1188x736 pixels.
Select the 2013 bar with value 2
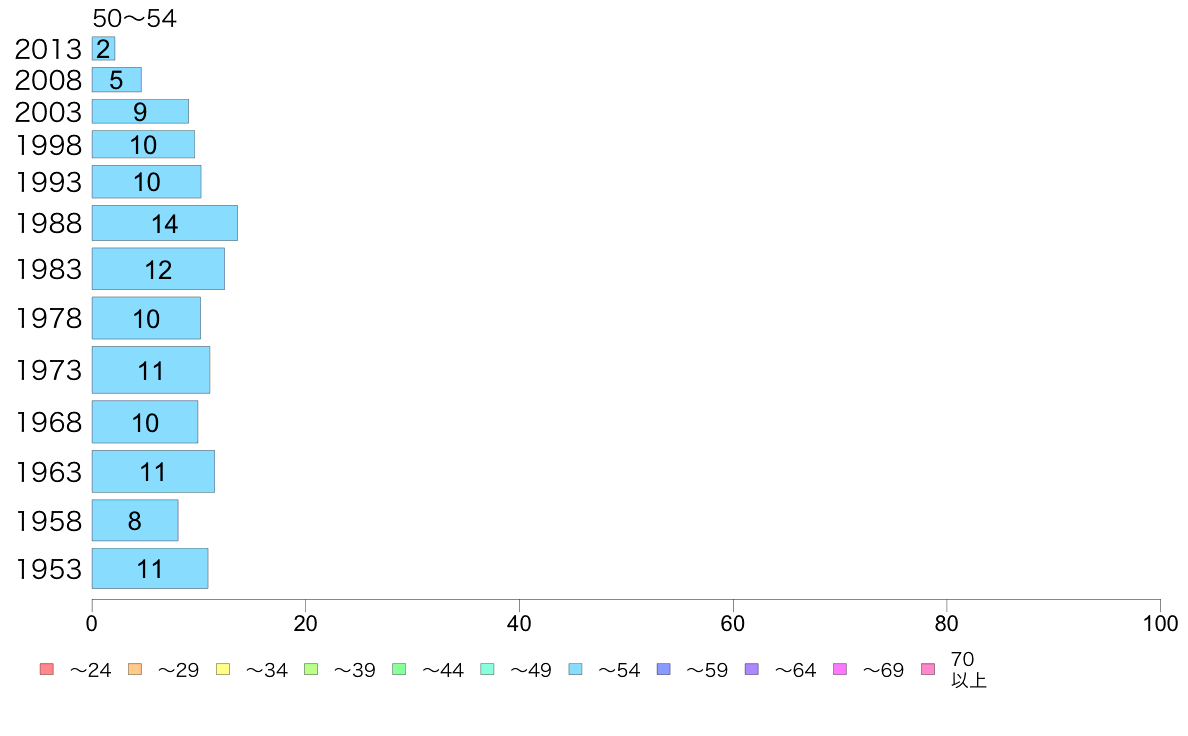pyautogui.click(x=103, y=49)
